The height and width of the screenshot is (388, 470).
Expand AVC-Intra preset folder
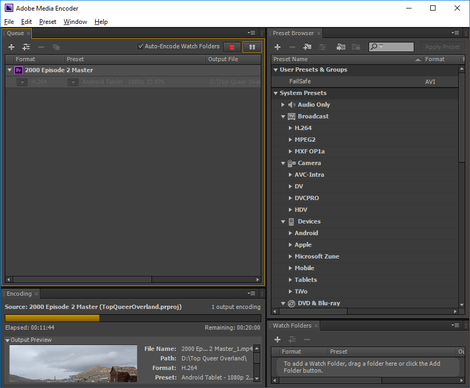click(x=290, y=175)
